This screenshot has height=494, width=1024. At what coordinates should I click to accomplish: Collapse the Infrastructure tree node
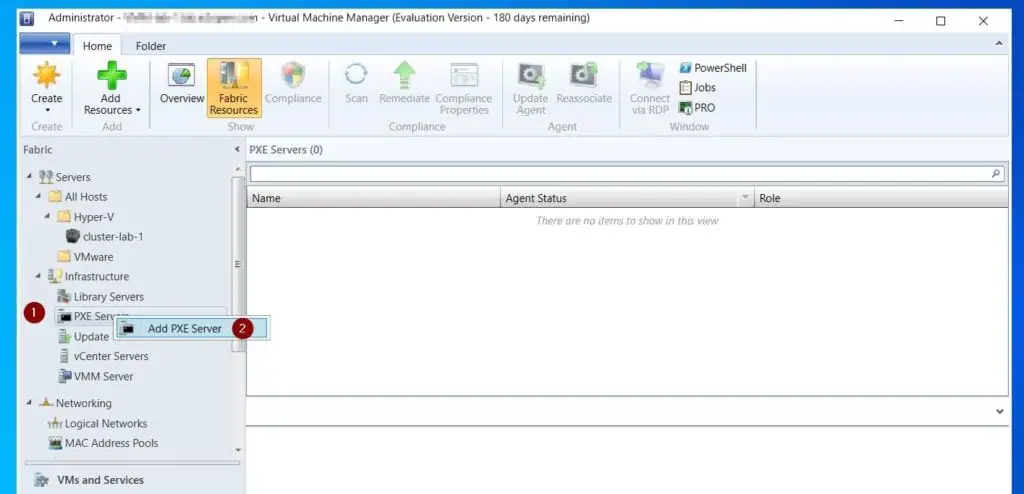click(38, 276)
